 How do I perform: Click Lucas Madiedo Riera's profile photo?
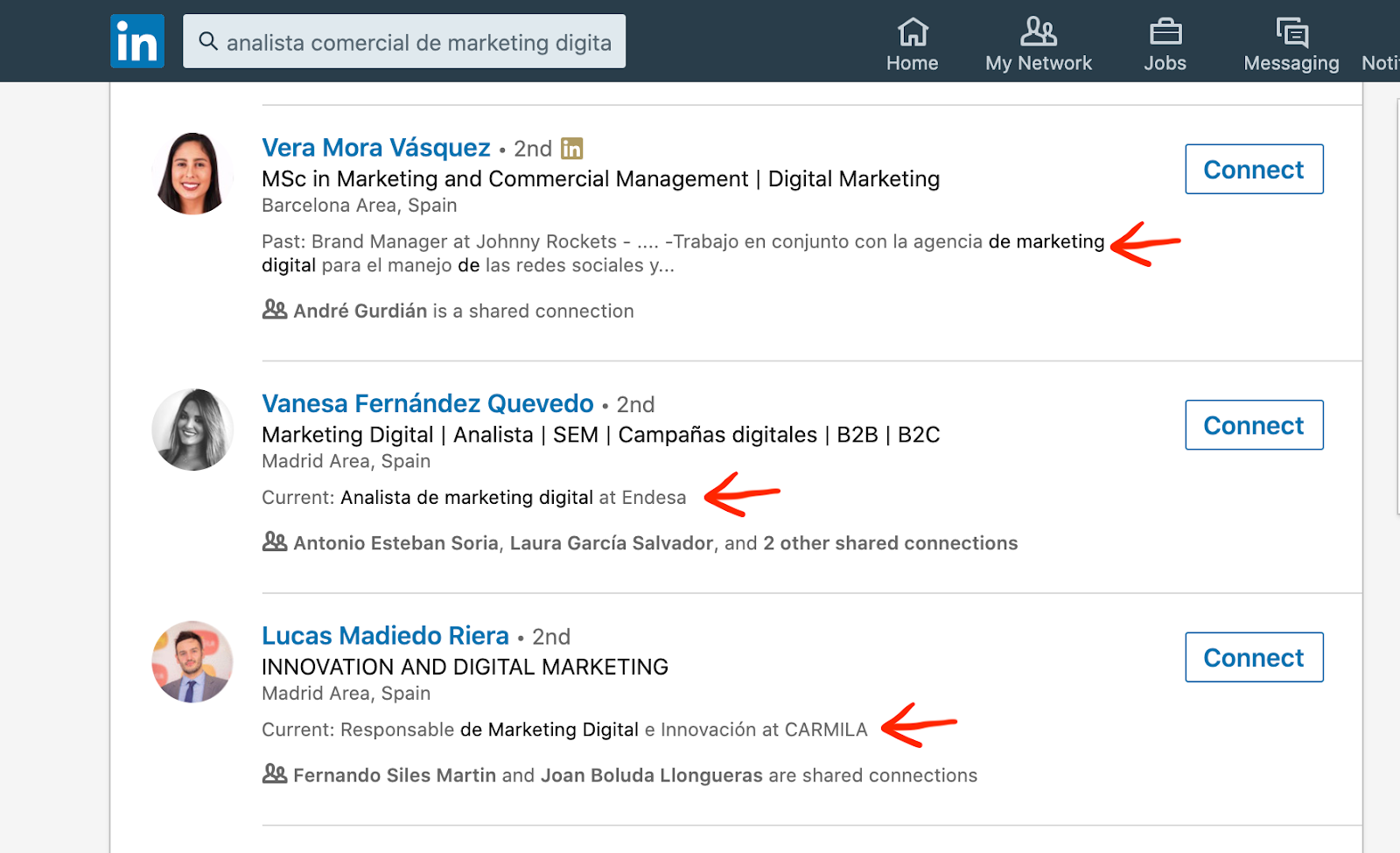[192, 662]
